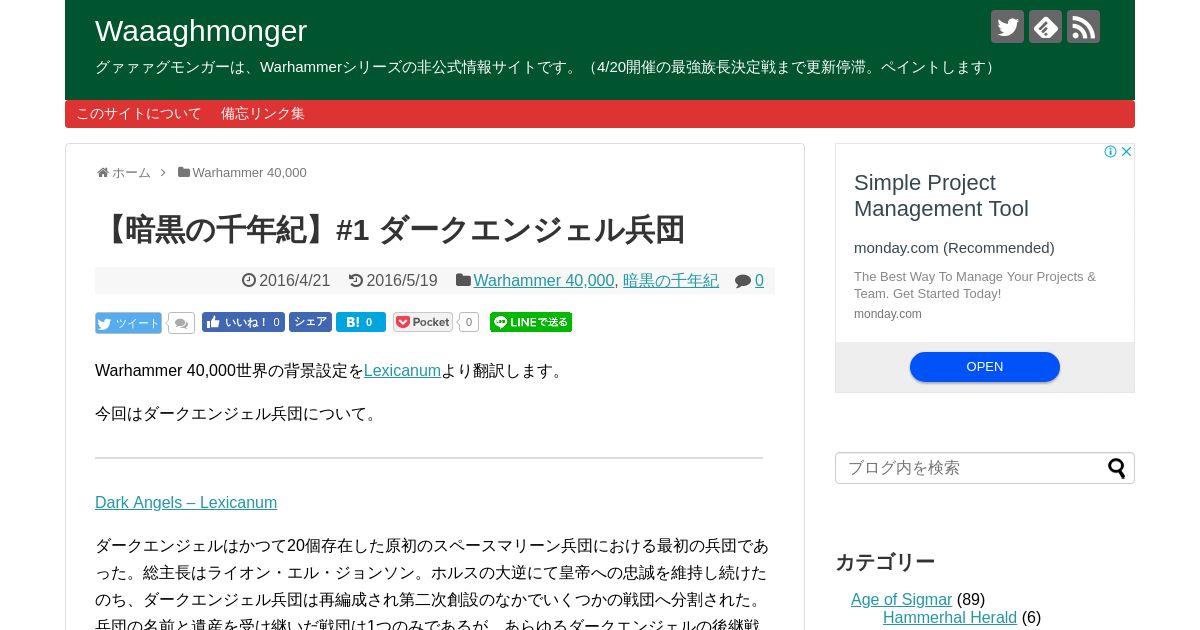The height and width of the screenshot is (630, 1200).
Task: Open the このサイトについて menu item
Action: coord(139,114)
